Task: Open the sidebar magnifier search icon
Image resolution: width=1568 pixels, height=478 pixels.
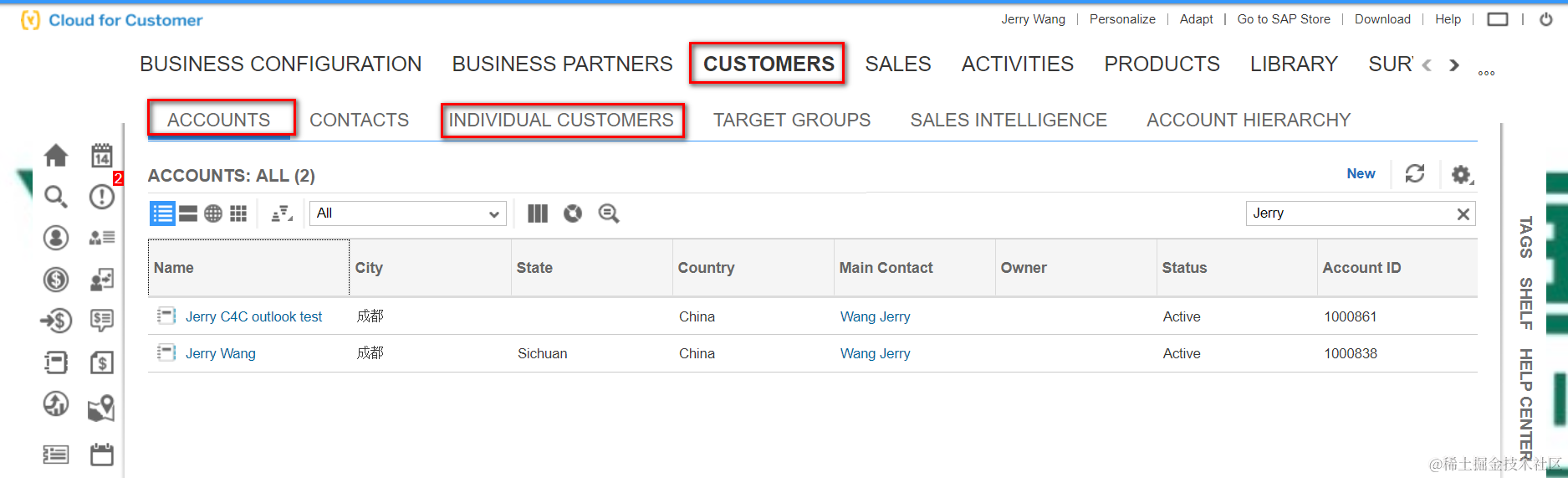Action: [x=56, y=197]
